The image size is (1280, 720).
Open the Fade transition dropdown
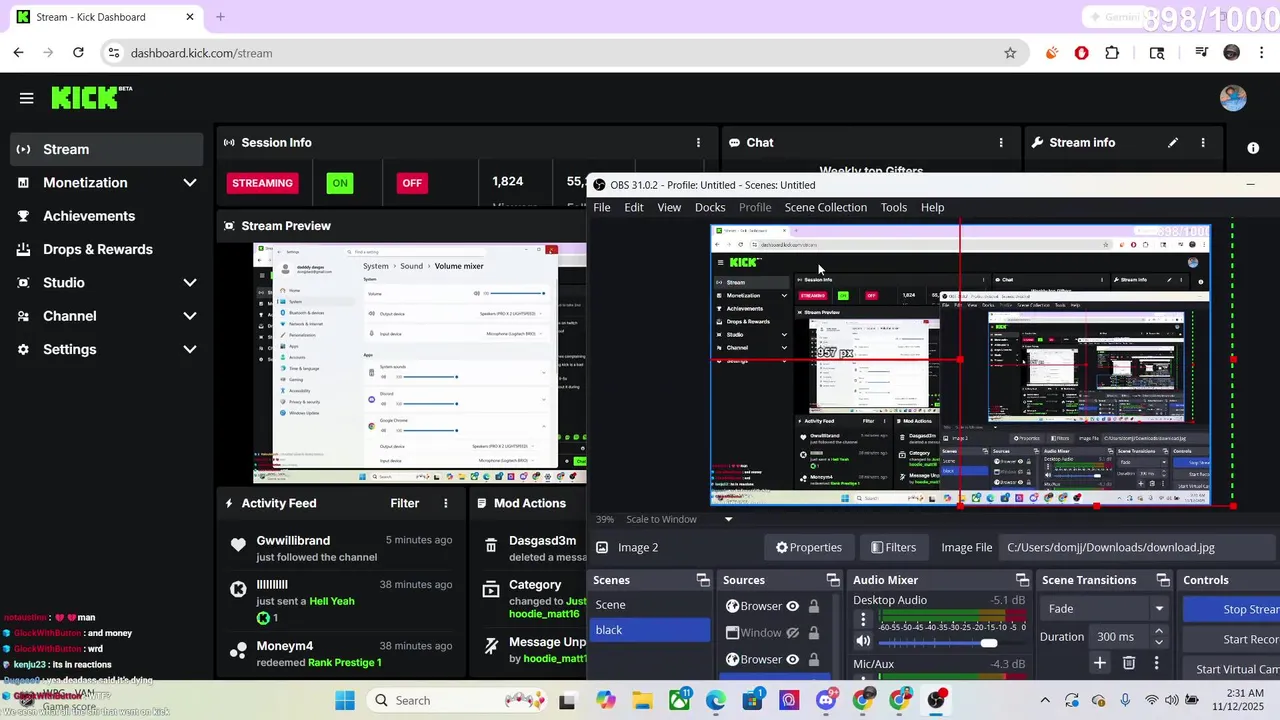(x=1105, y=608)
